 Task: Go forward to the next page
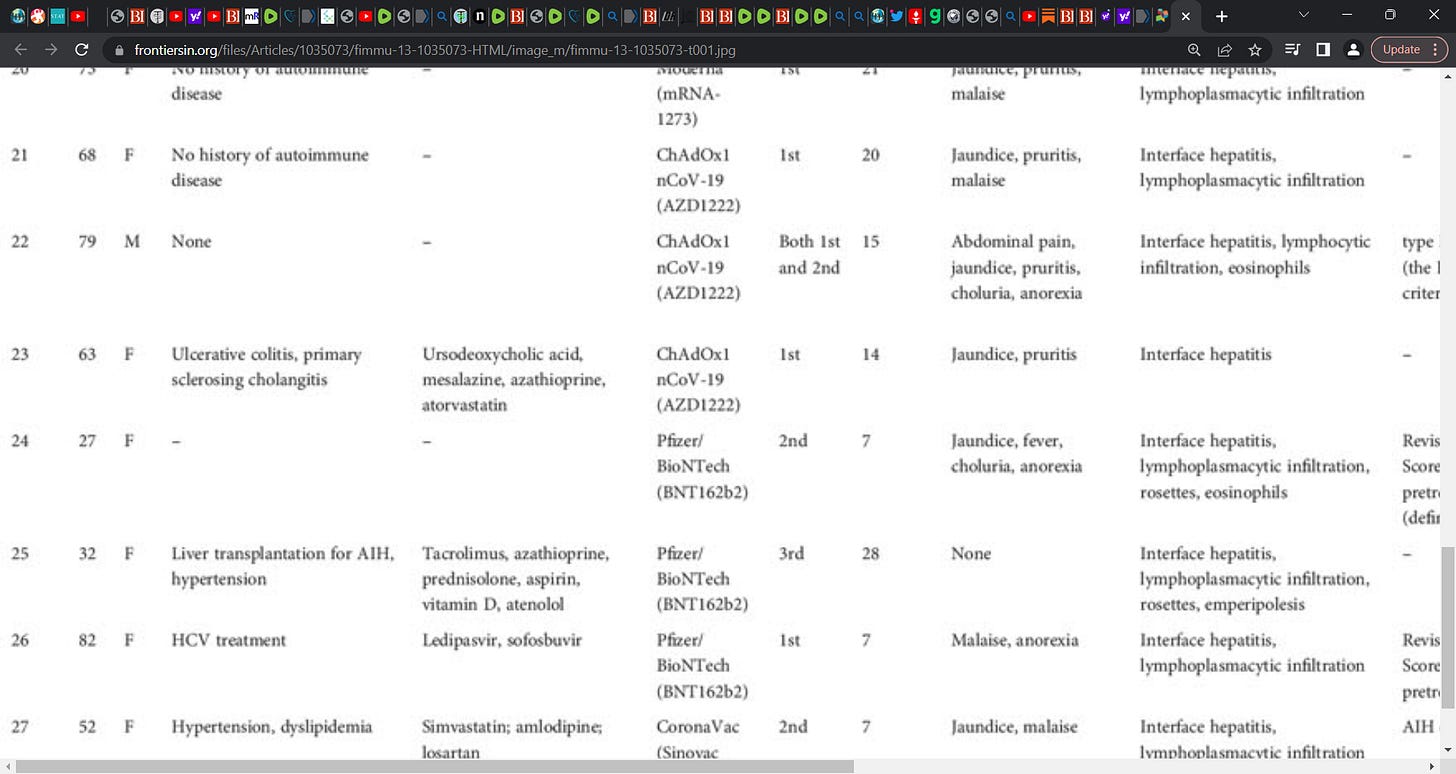[51, 49]
